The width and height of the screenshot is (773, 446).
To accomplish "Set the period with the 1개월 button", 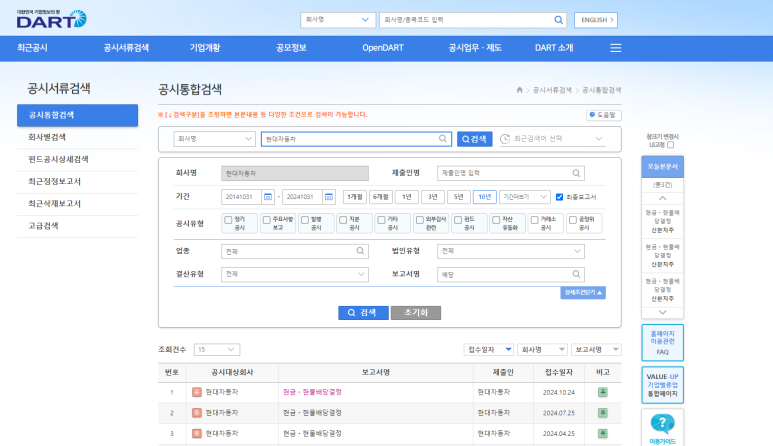I will (354, 197).
